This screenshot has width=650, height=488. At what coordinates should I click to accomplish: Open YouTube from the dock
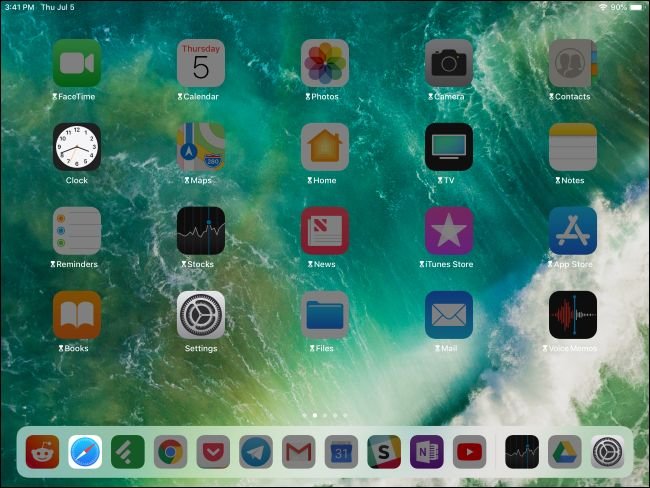[469, 452]
